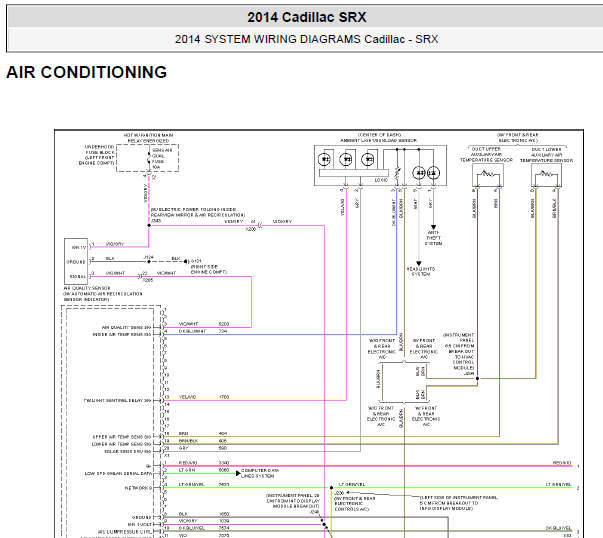Viewport: 603px width, 538px height.
Task: Click the "AIR COMPRESSOR CTRL" pin label
Action: [125, 531]
